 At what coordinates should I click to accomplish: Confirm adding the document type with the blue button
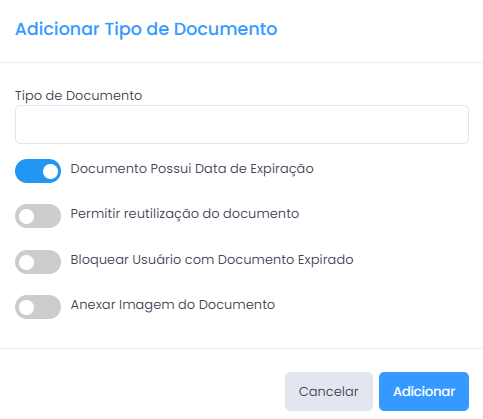[x=424, y=391]
